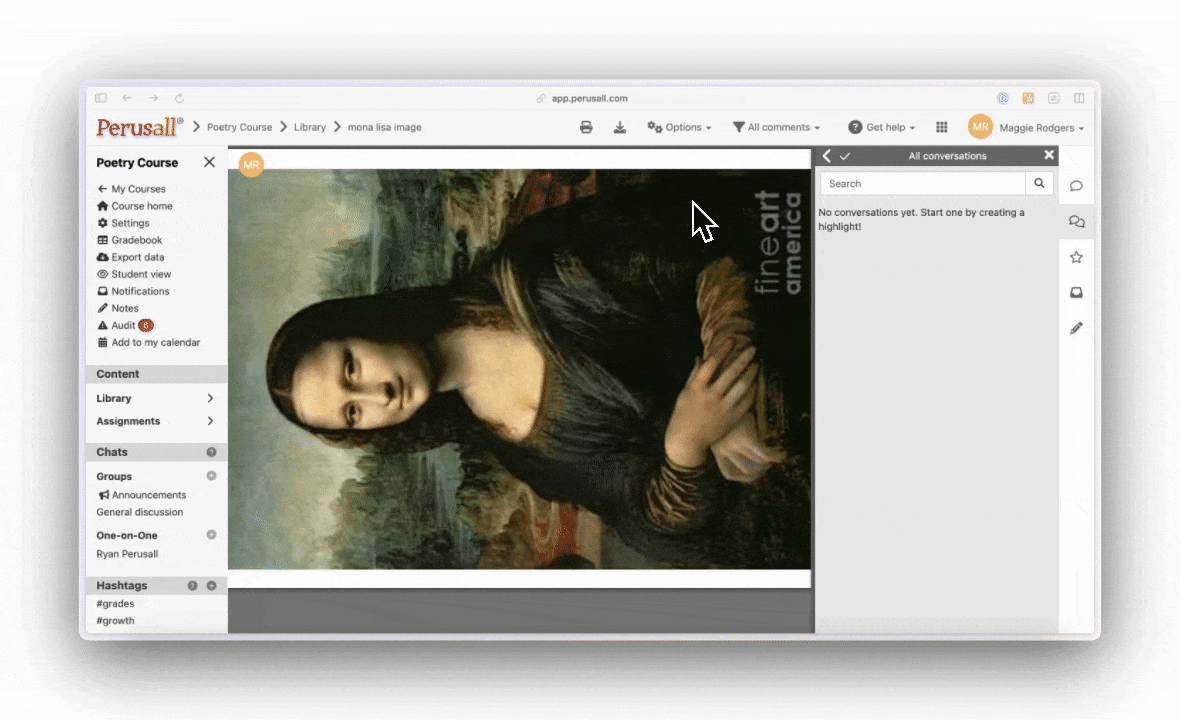Open browser split view icon
Image resolution: width=1180 pixels, height=720 pixels.
tap(1078, 98)
